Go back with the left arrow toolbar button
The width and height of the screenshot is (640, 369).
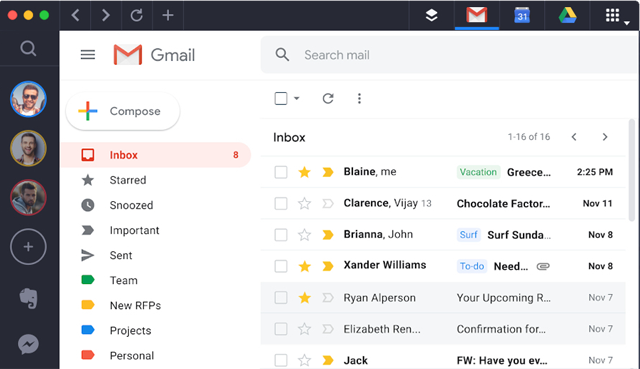coord(75,16)
